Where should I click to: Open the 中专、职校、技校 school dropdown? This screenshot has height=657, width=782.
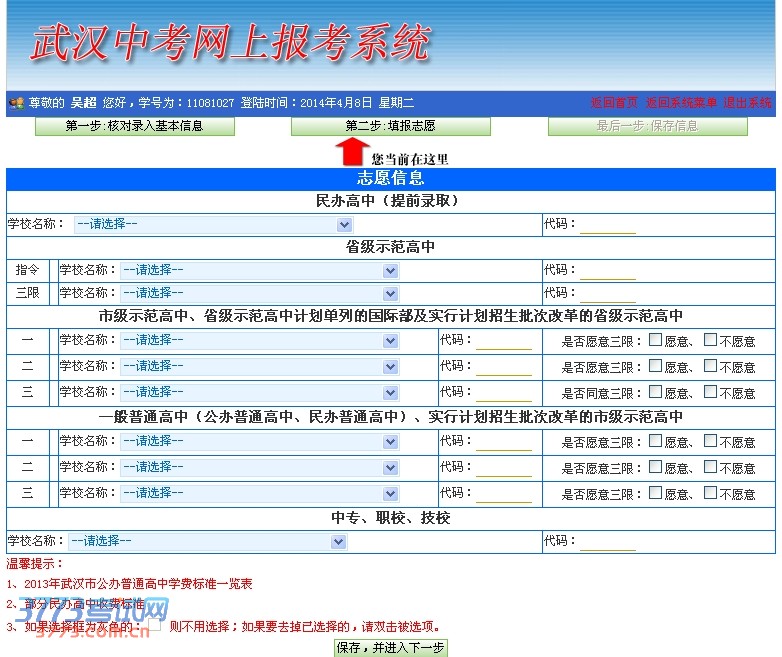coord(207,542)
